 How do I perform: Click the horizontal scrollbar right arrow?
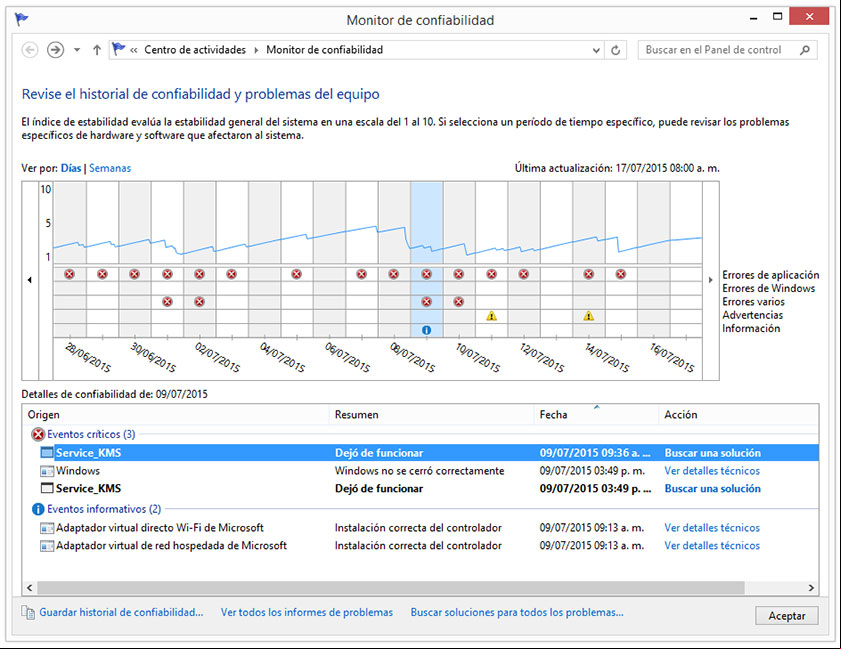(811, 588)
